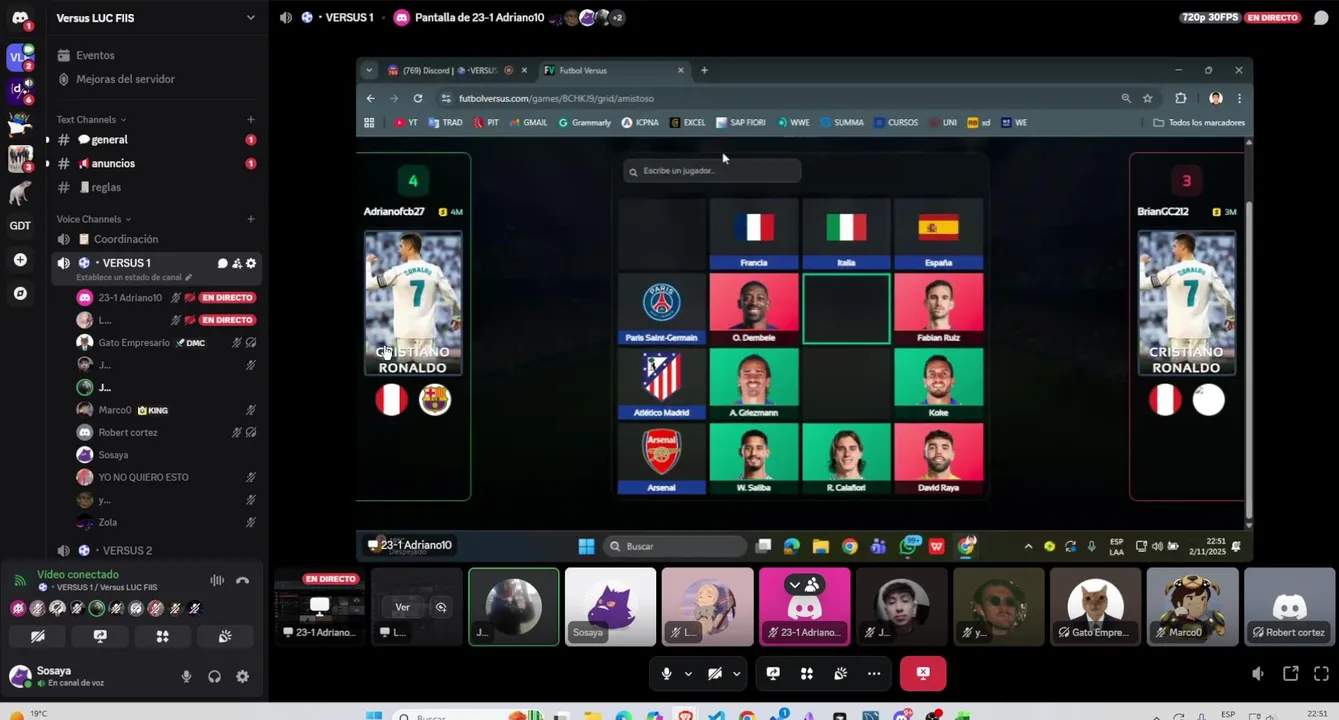Click invite people icon on VERSUS 1

[237, 263]
